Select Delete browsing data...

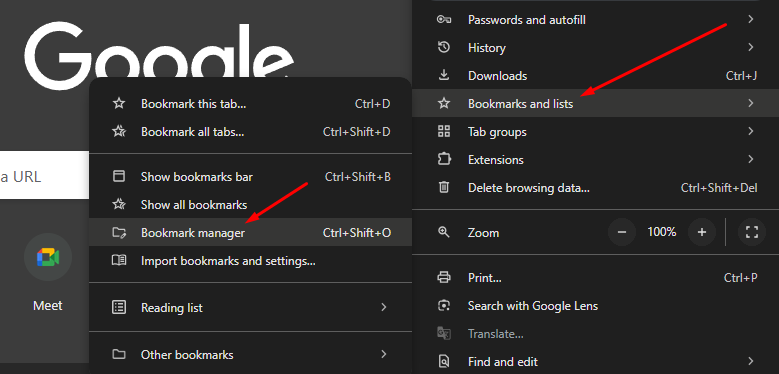(x=596, y=188)
